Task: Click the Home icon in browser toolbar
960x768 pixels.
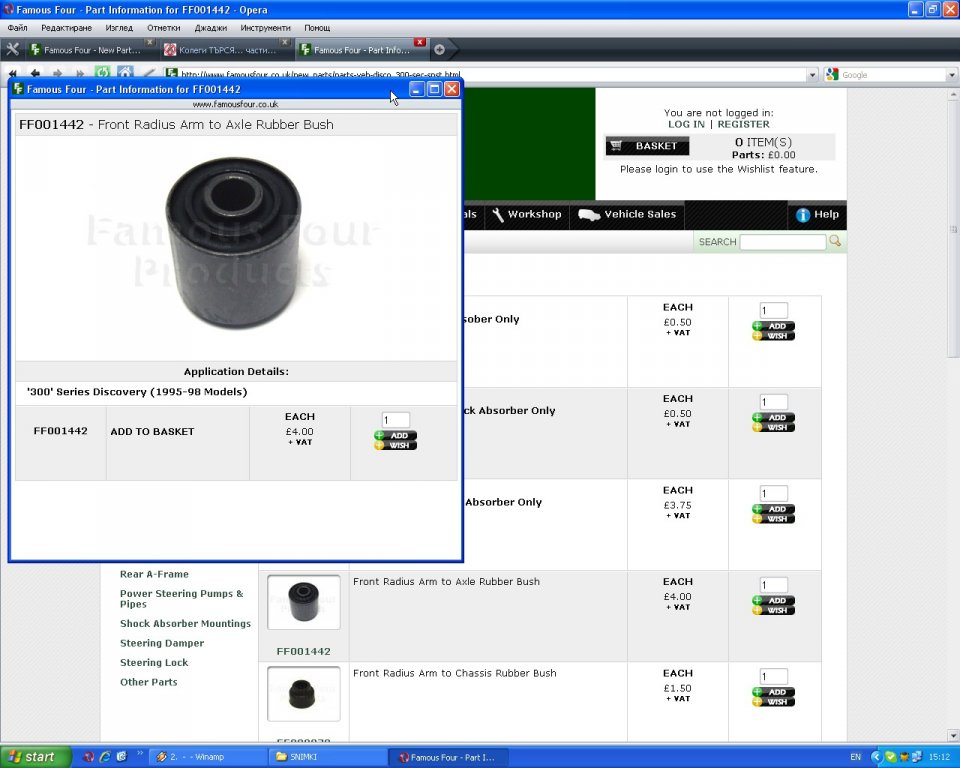Action: point(125,73)
